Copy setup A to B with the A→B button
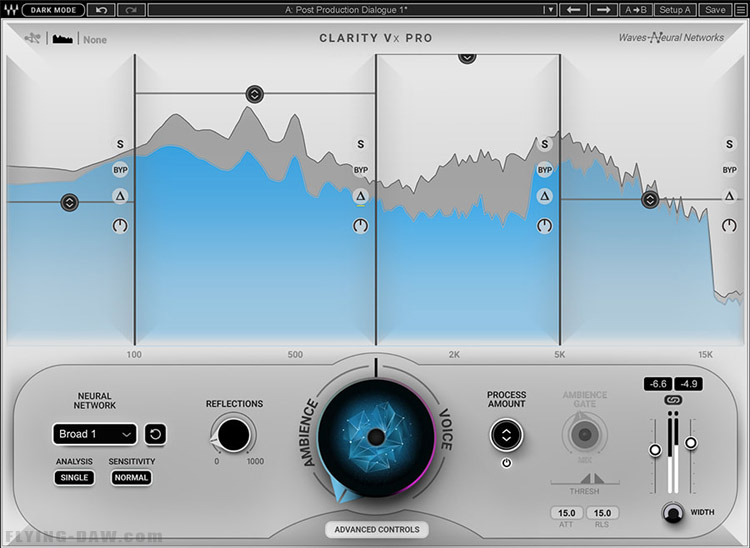Viewport: 750px width, 548px height. [x=636, y=10]
